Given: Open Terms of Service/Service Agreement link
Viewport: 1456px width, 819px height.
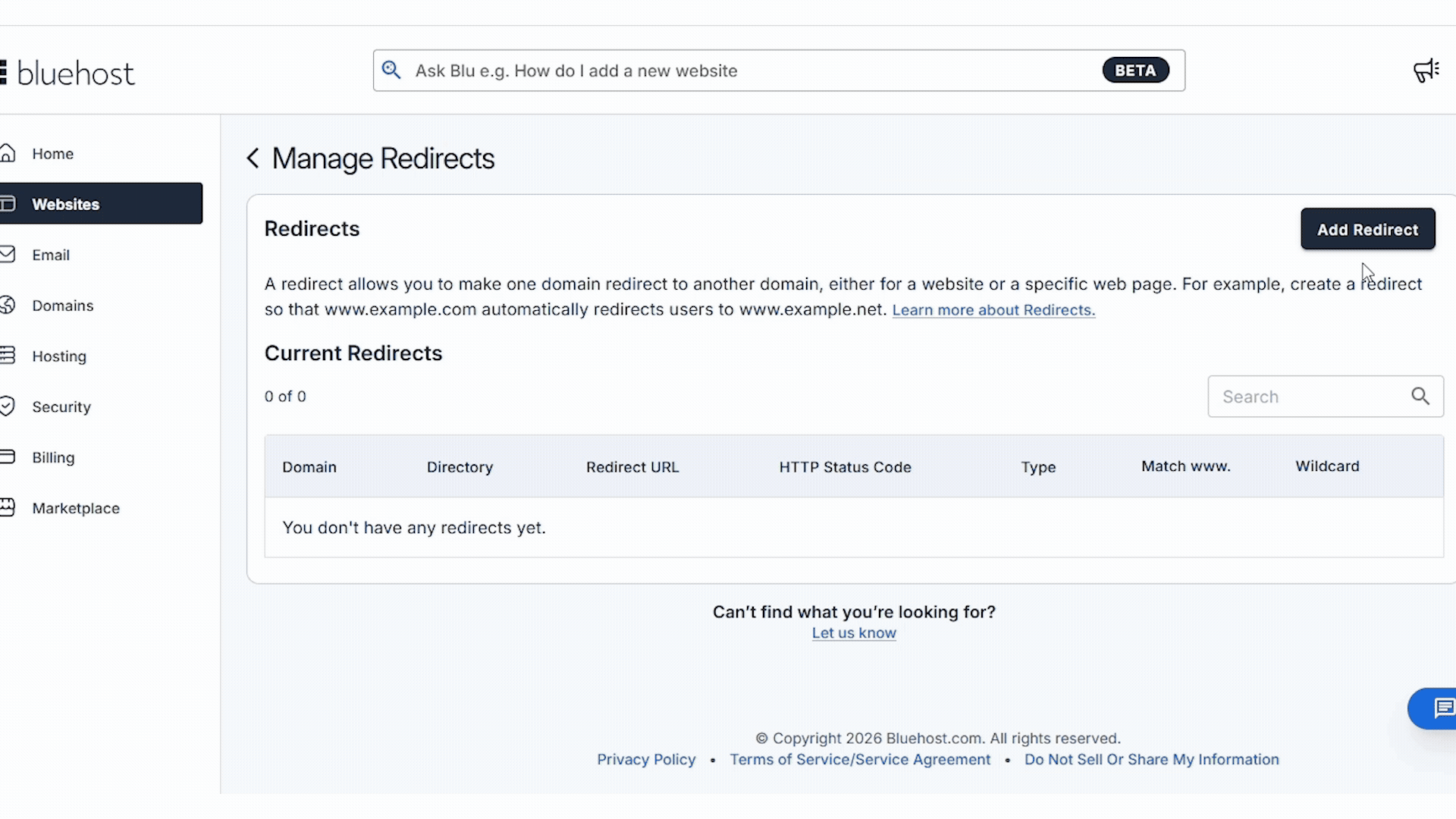Looking at the screenshot, I should tap(860, 759).
